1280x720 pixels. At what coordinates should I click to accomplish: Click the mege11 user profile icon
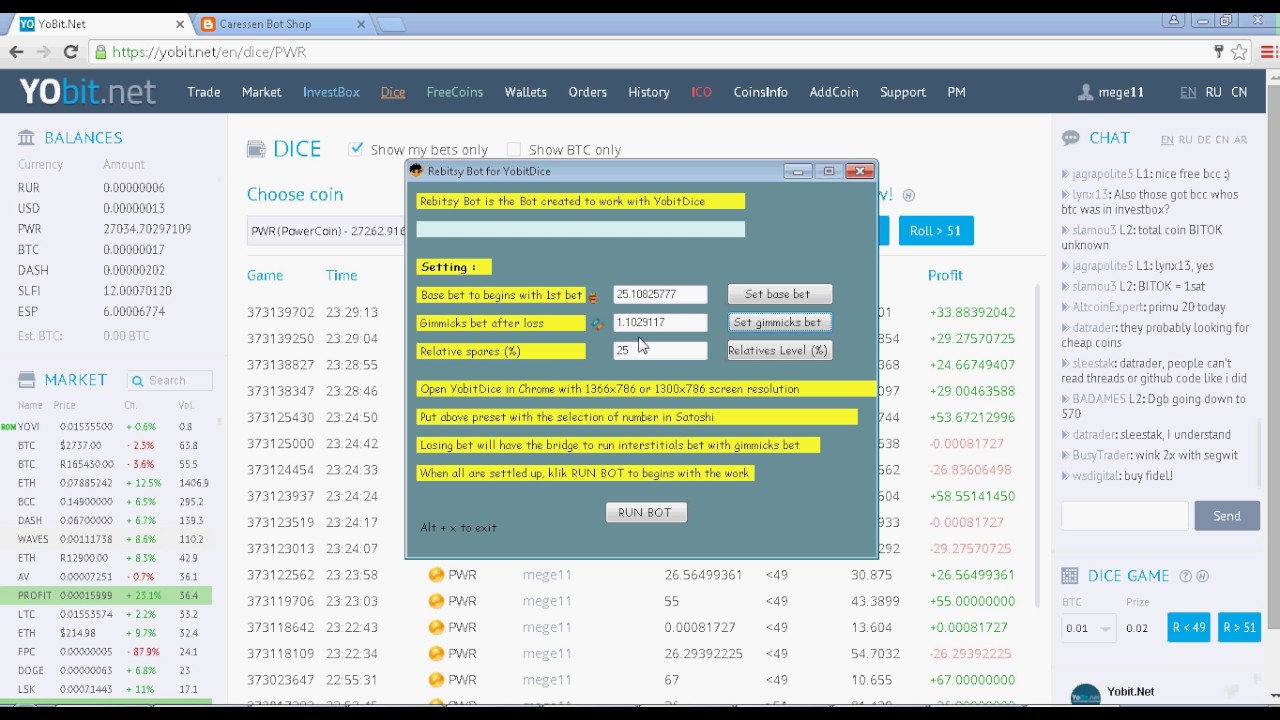pos(1085,92)
